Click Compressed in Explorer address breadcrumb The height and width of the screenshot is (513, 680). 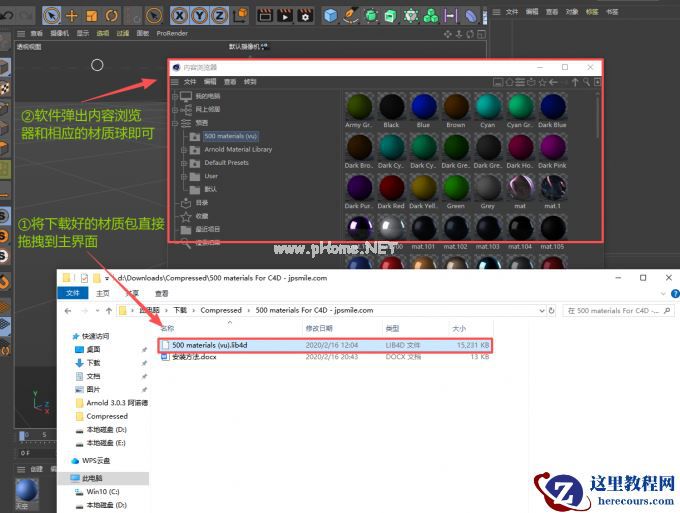221,310
